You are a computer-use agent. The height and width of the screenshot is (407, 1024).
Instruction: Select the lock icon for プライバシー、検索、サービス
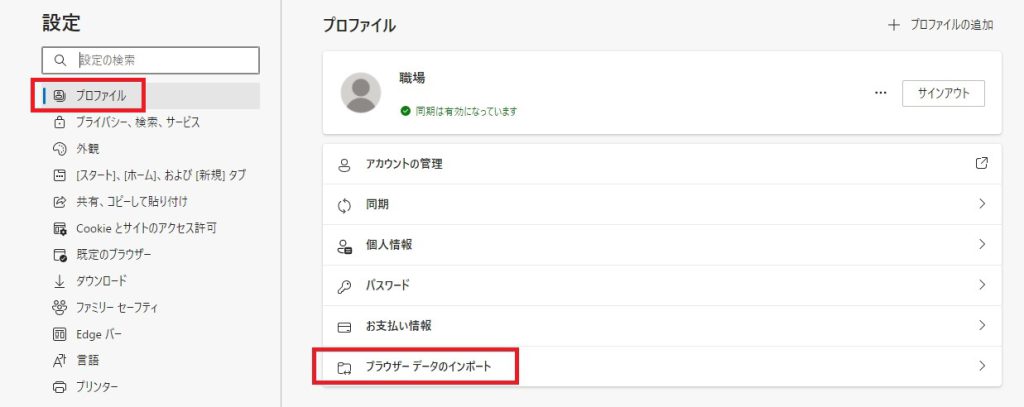(59, 122)
